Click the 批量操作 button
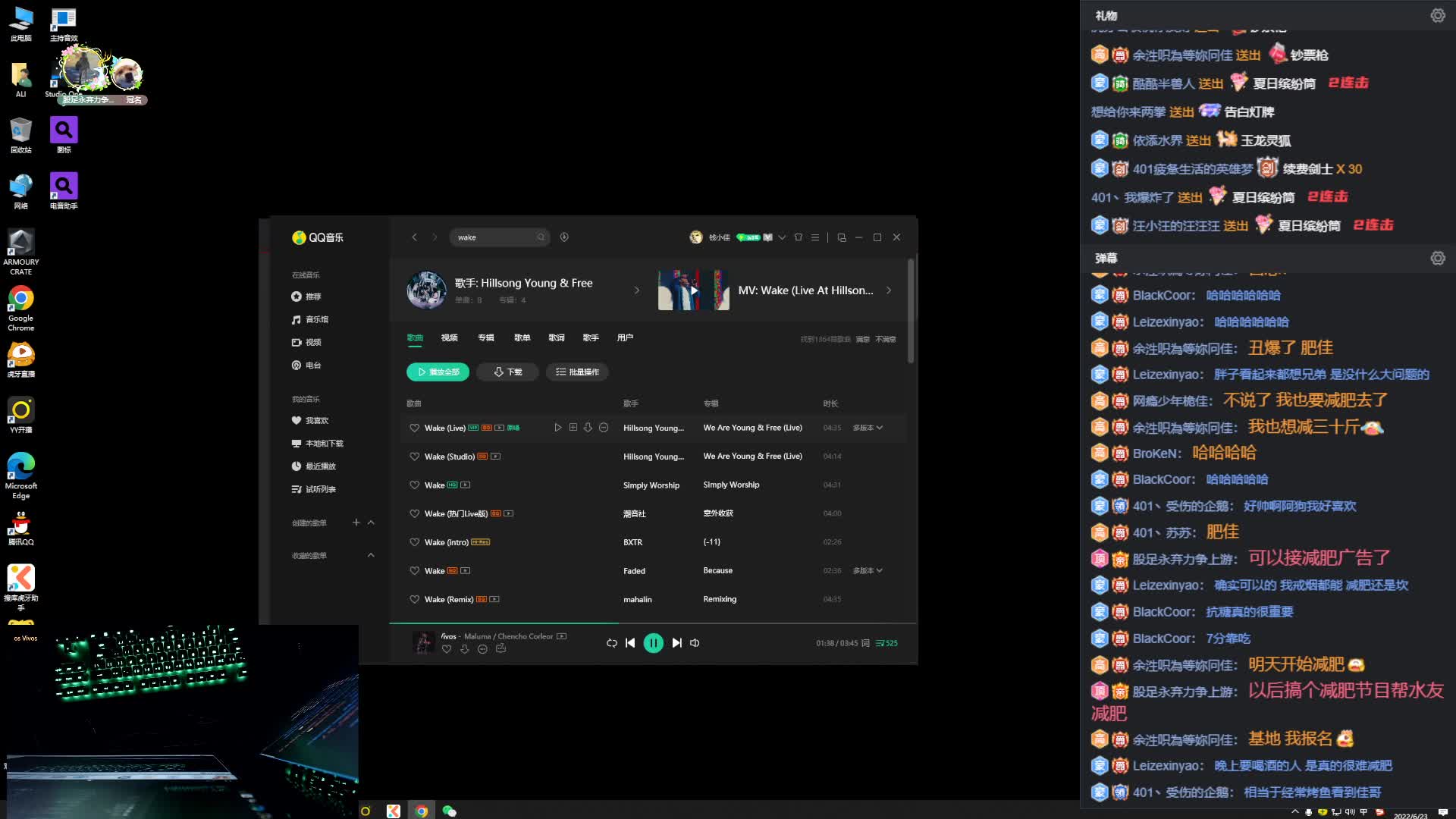The width and height of the screenshot is (1456, 819). 577,372
